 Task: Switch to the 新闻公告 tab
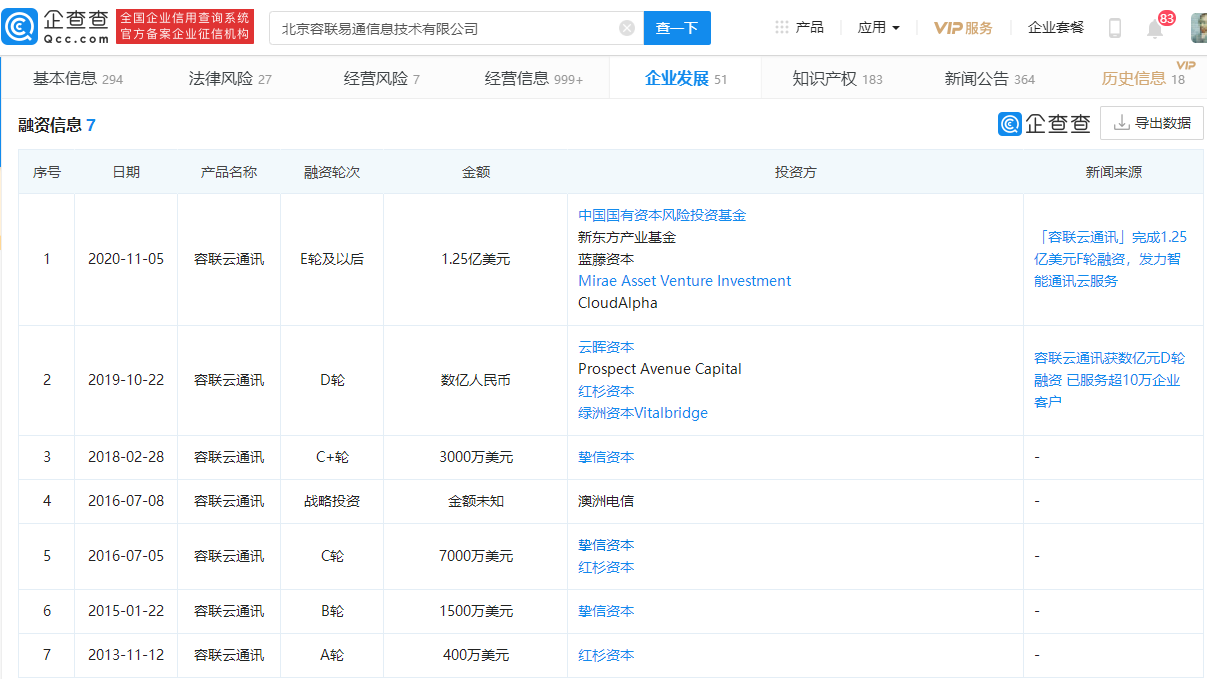pyautogui.click(x=990, y=78)
